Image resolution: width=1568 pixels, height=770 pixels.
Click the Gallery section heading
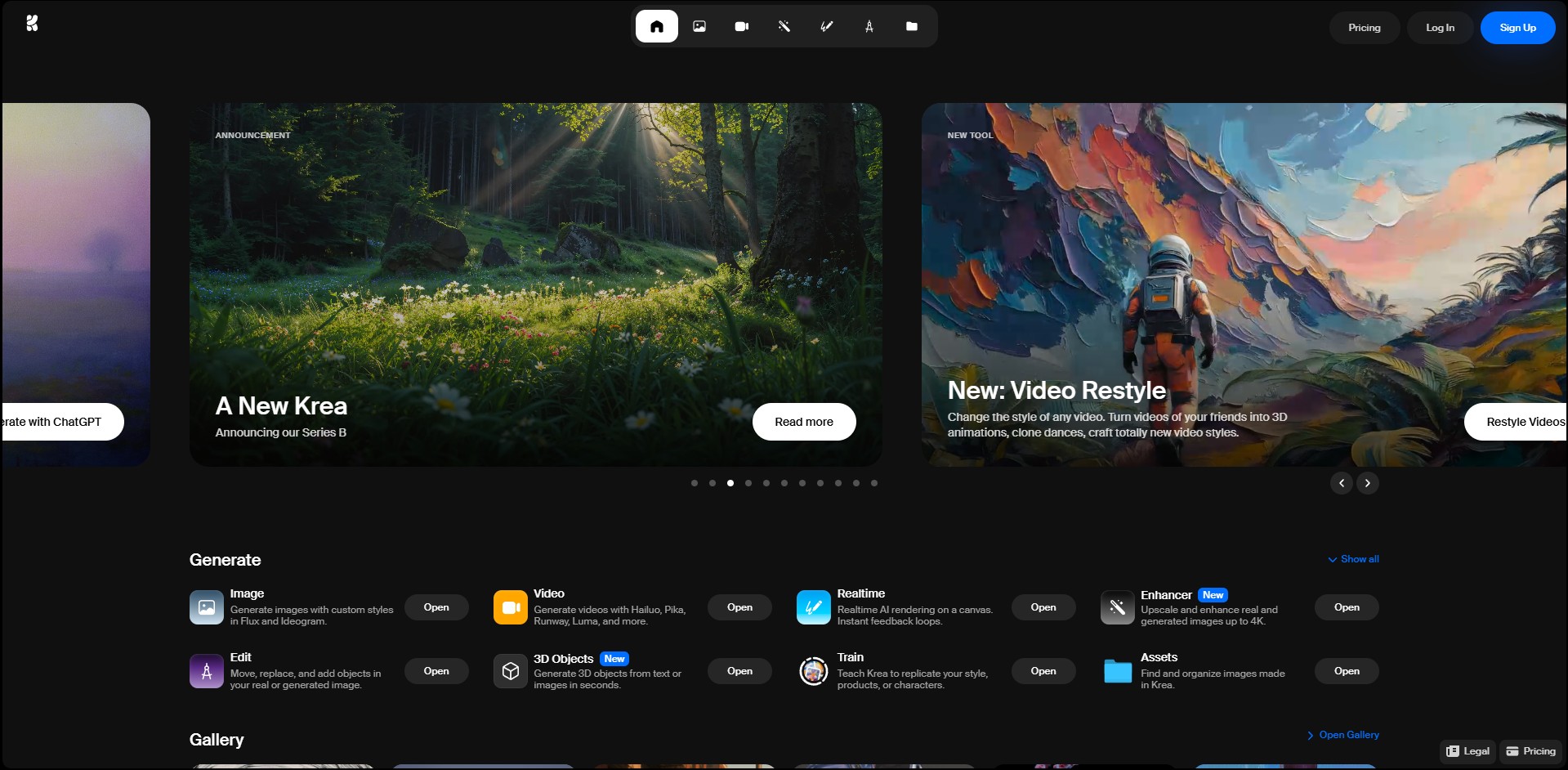point(217,740)
